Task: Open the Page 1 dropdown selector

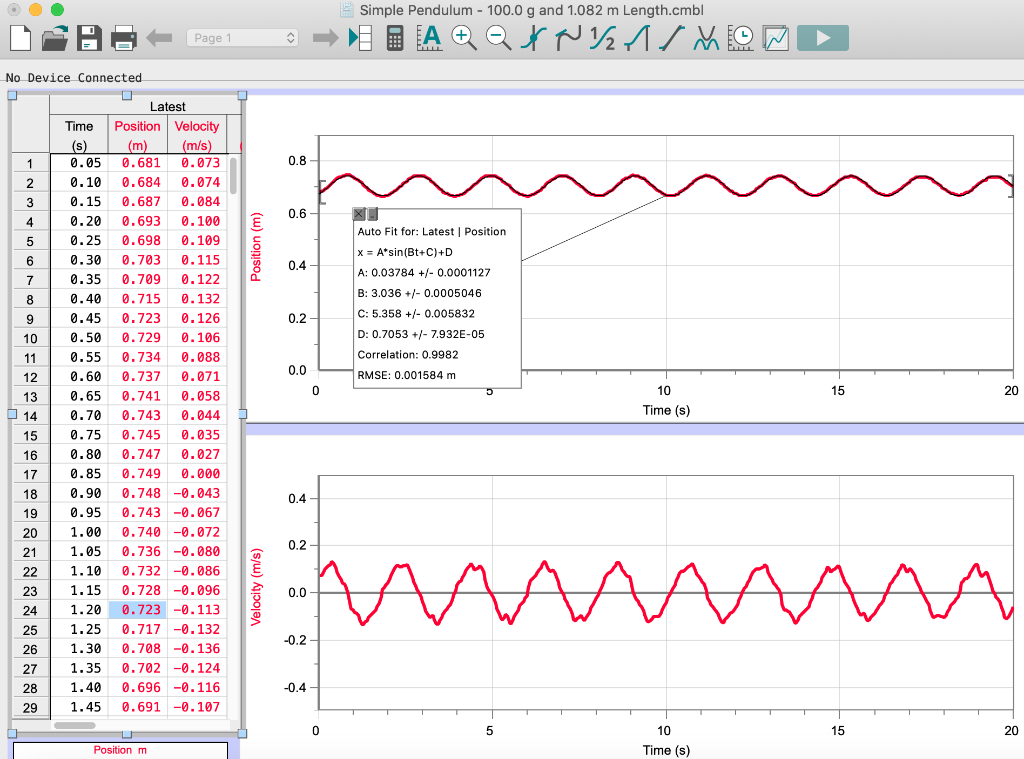Action: pyautogui.click(x=242, y=38)
